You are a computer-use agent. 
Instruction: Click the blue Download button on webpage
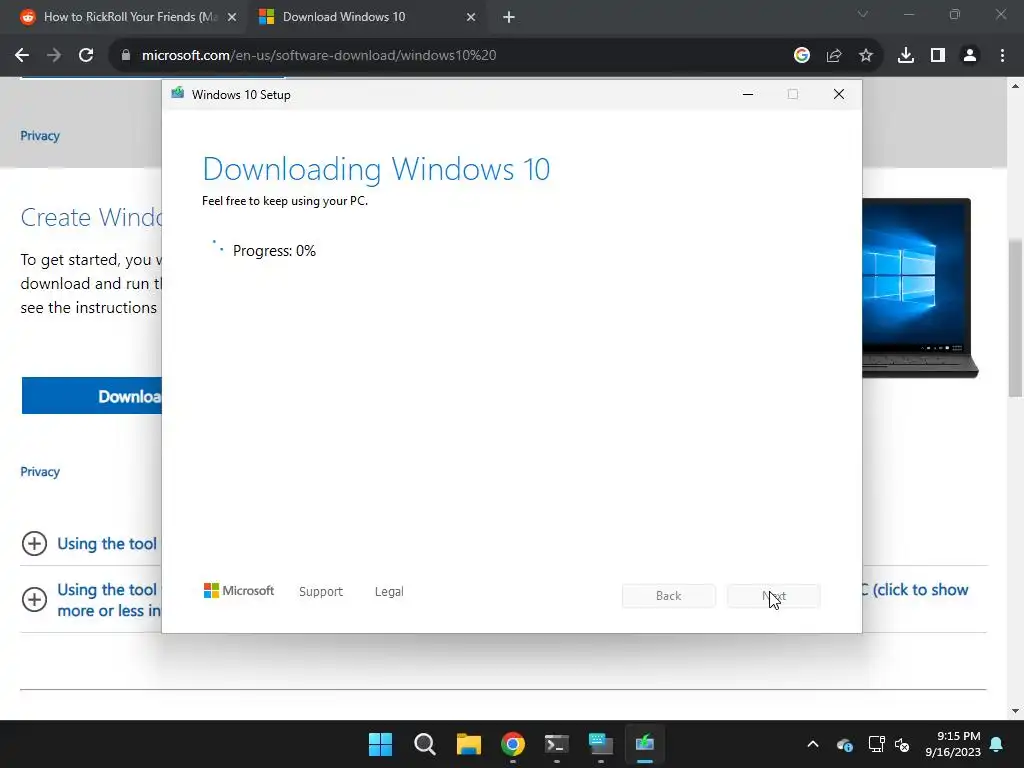coord(91,396)
